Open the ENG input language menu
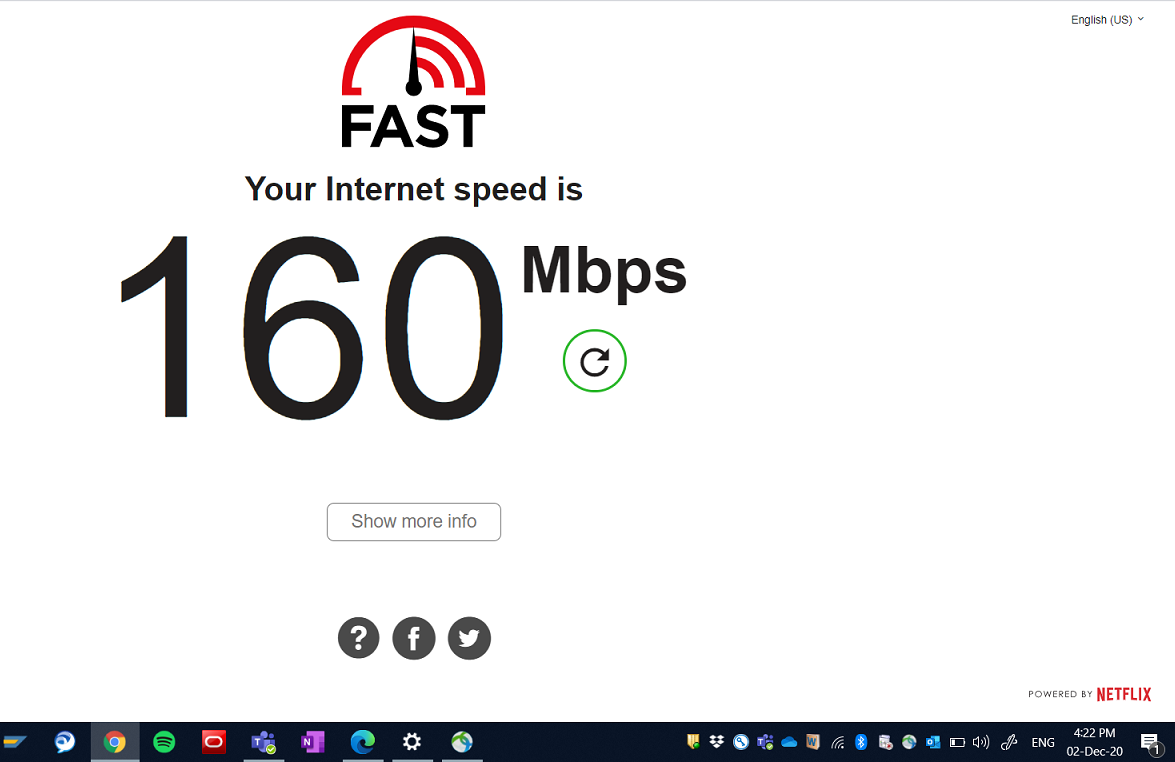Image resolution: width=1175 pixels, height=762 pixels. click(x=1042, y=743)
